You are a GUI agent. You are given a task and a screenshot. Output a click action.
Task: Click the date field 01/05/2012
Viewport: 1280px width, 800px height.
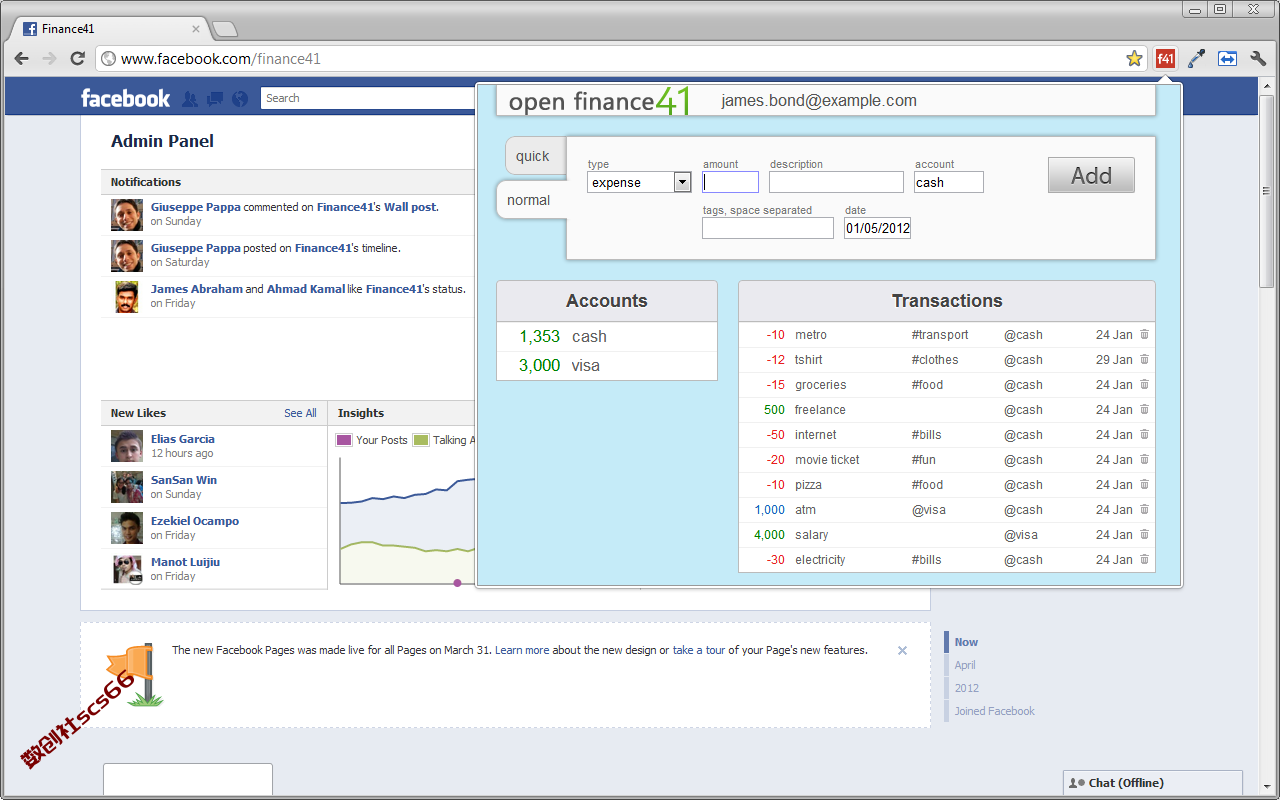tap(877, 228)
